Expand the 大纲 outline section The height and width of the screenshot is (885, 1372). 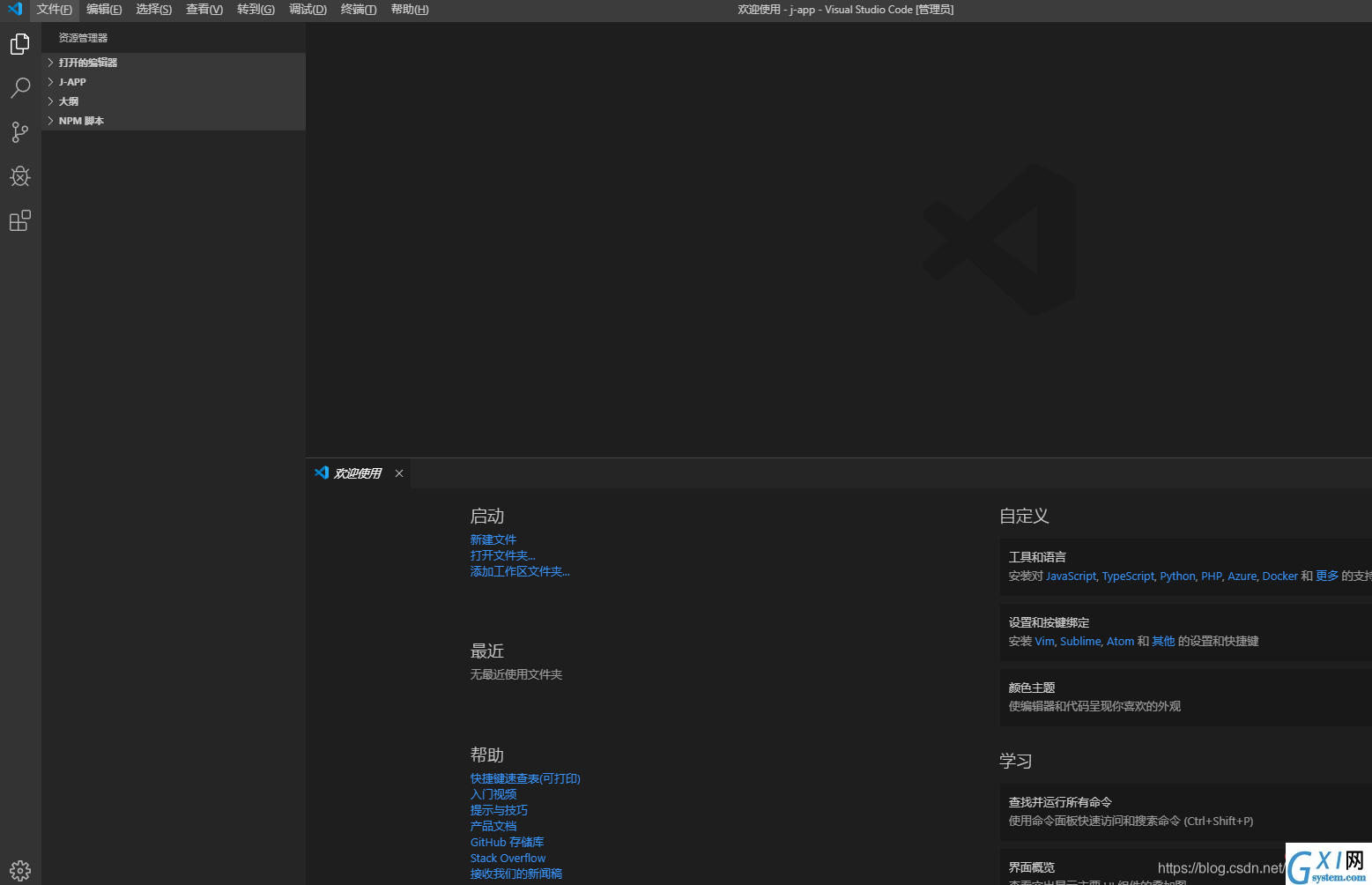(174, 101)
